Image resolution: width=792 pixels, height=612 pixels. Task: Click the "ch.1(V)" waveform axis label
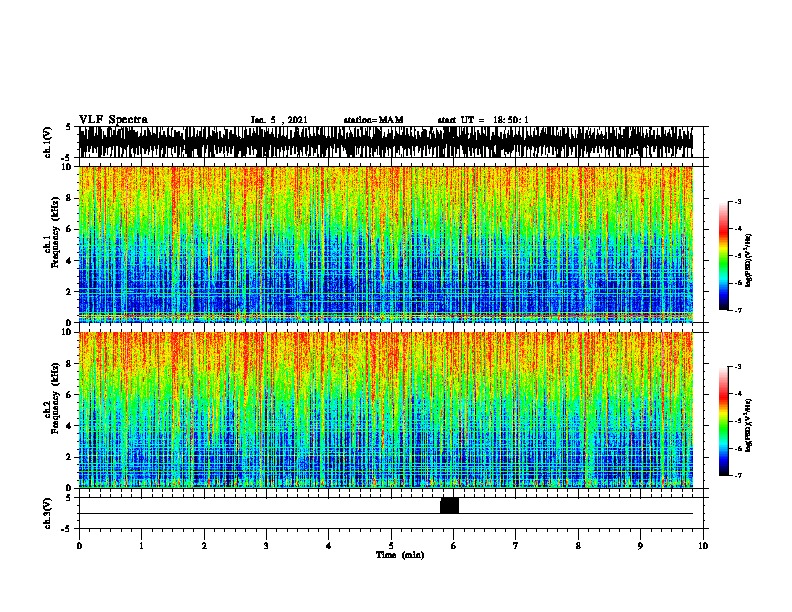(x=48, y=142)
